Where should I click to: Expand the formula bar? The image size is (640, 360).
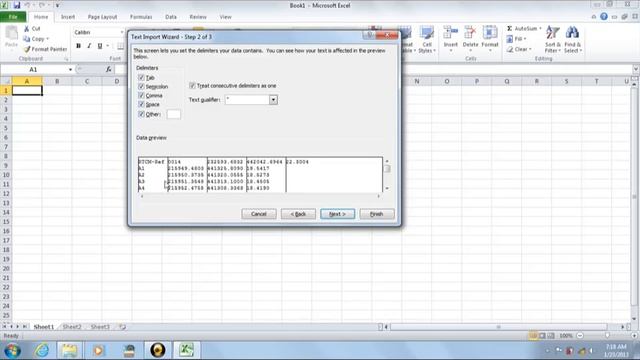636,69
